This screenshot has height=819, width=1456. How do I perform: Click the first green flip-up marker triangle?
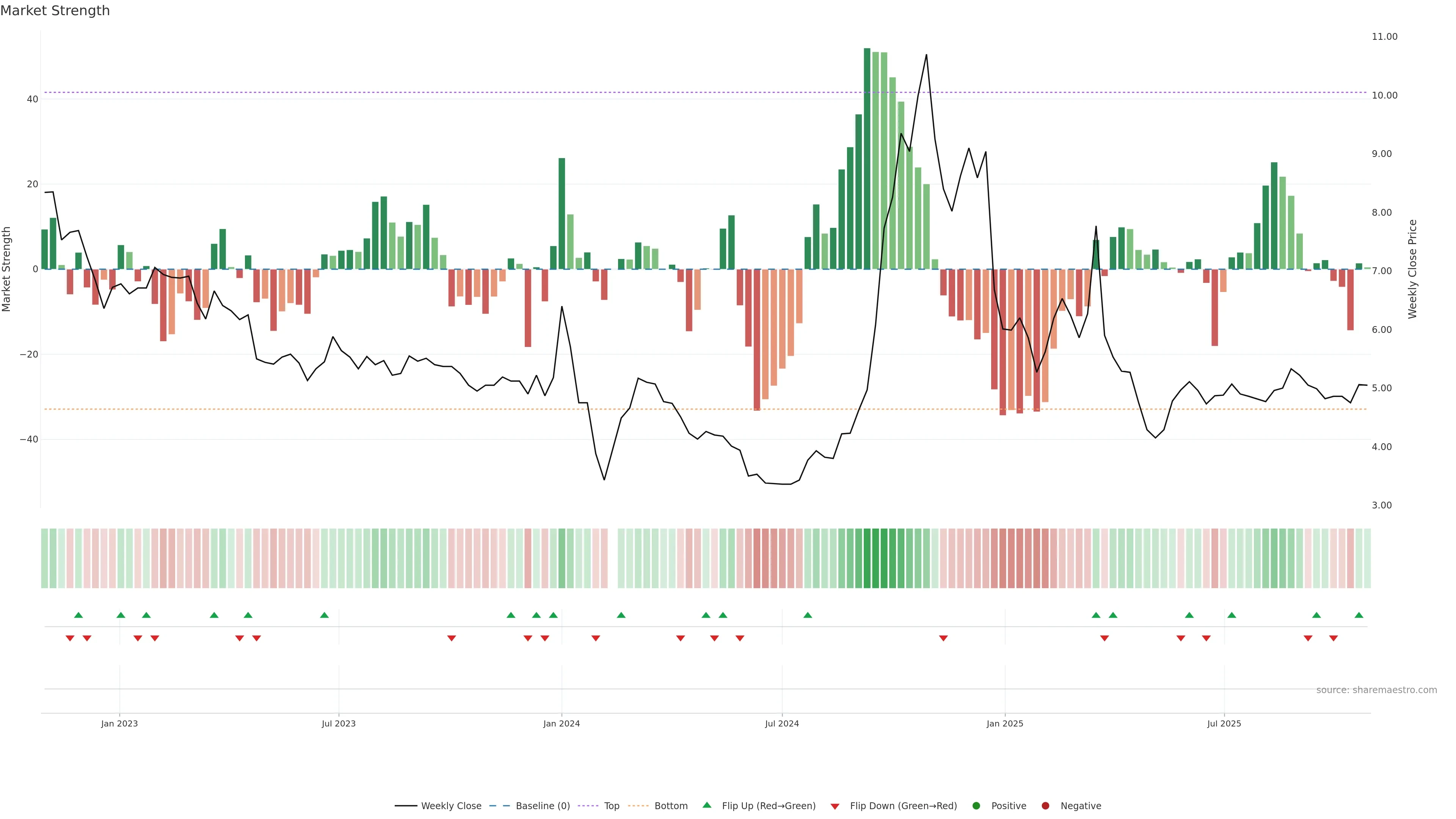[x=78, y=615]
